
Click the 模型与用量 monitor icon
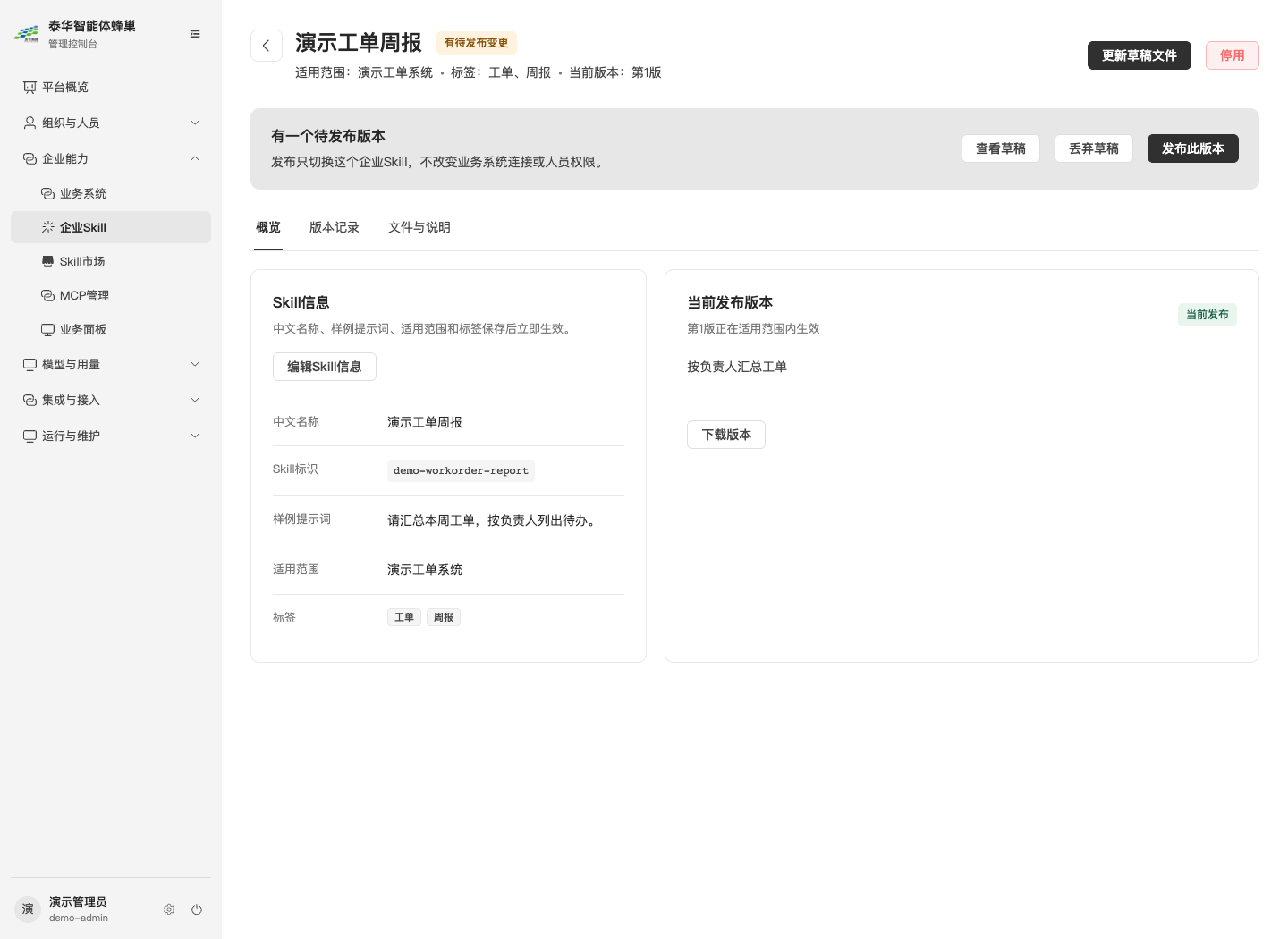(30, 364)
